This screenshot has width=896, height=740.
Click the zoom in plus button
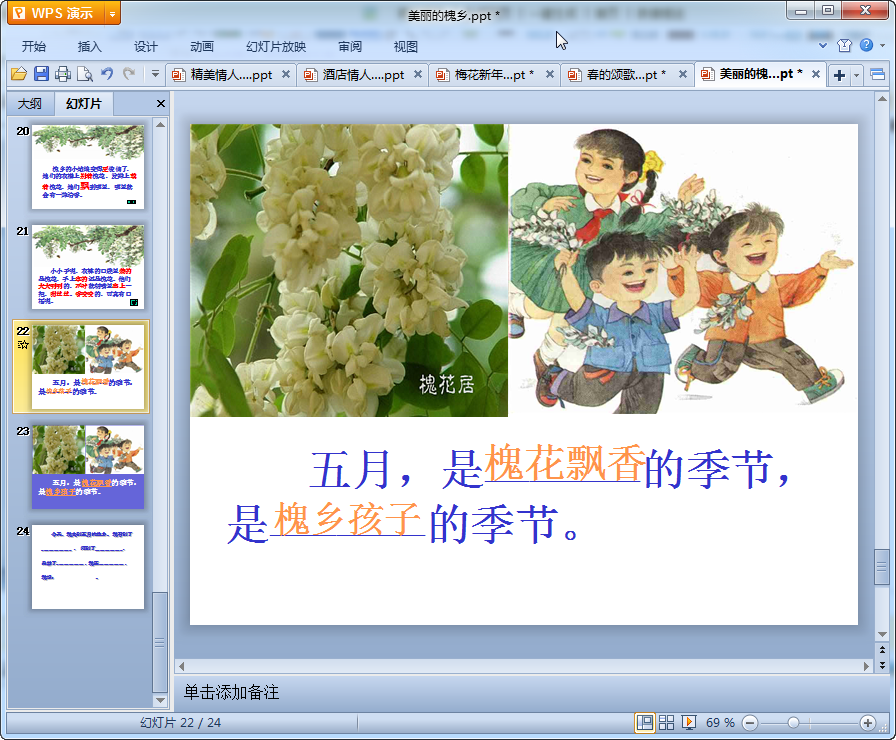[867, 723]
